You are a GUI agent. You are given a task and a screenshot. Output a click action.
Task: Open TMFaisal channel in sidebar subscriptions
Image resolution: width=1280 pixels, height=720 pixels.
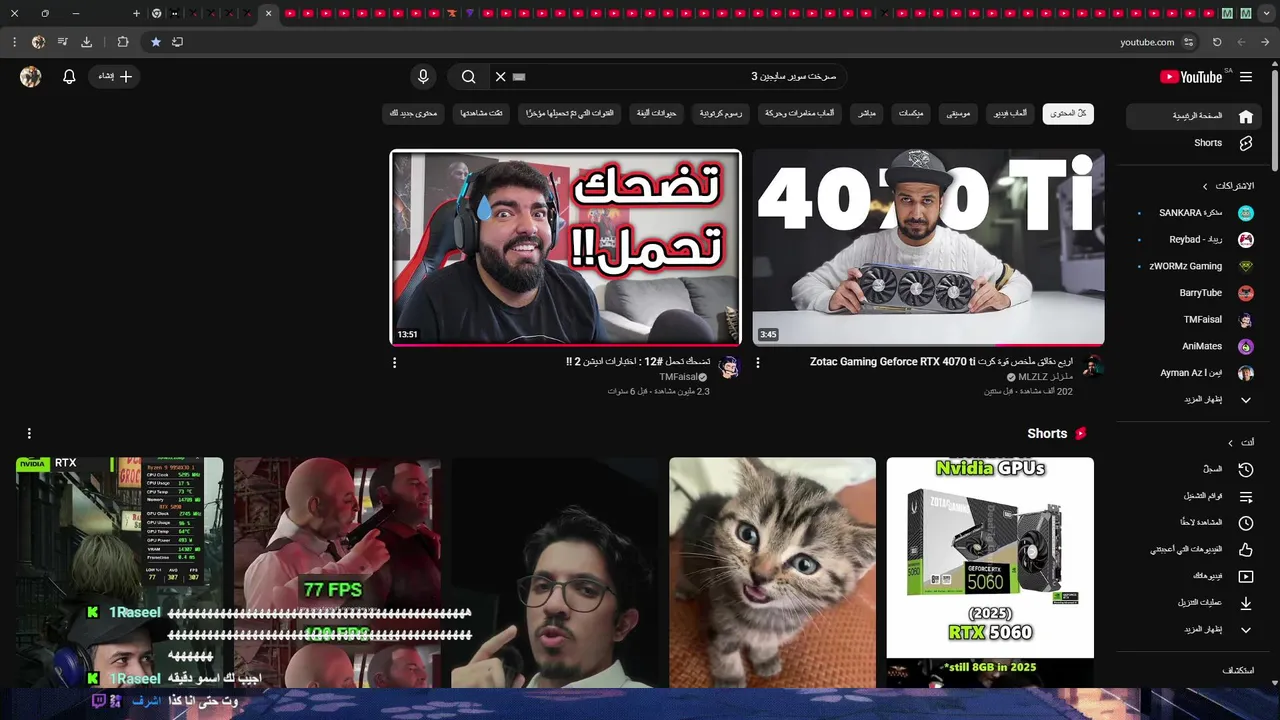pyautogui.click(x=1192, y=320)
